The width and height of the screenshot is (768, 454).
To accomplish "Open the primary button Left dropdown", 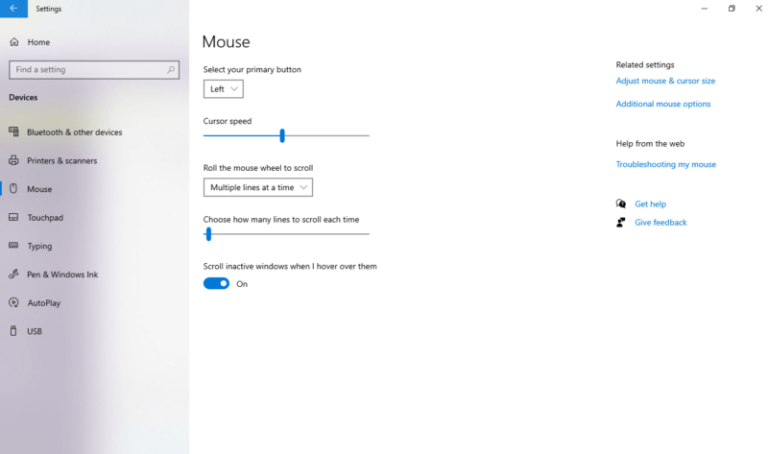I will coord(223,89).
